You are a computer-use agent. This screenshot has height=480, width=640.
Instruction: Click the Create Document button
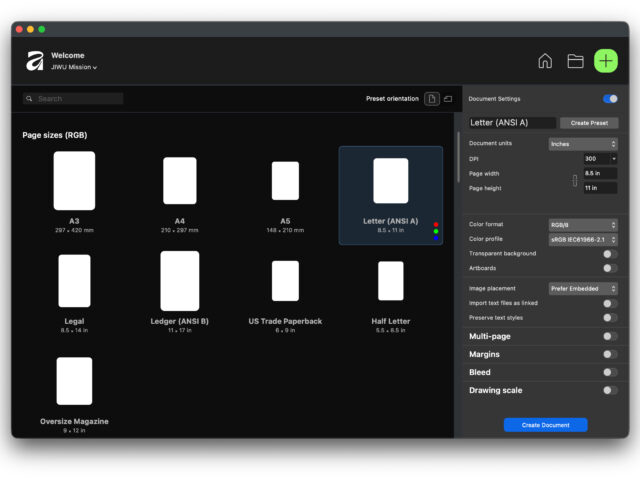545,425
